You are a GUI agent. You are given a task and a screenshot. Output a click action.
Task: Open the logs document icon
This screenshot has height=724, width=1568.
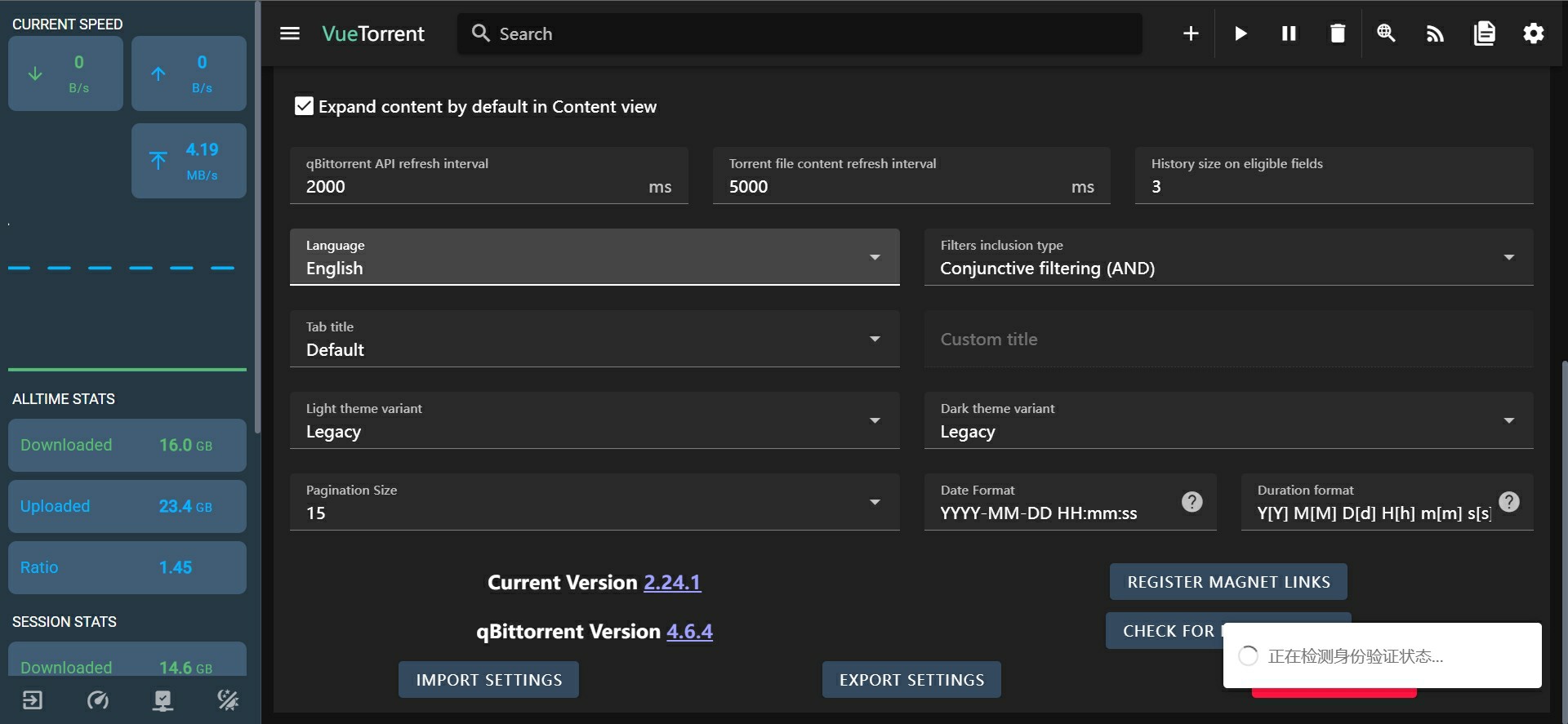click(x=1484, y=33)
